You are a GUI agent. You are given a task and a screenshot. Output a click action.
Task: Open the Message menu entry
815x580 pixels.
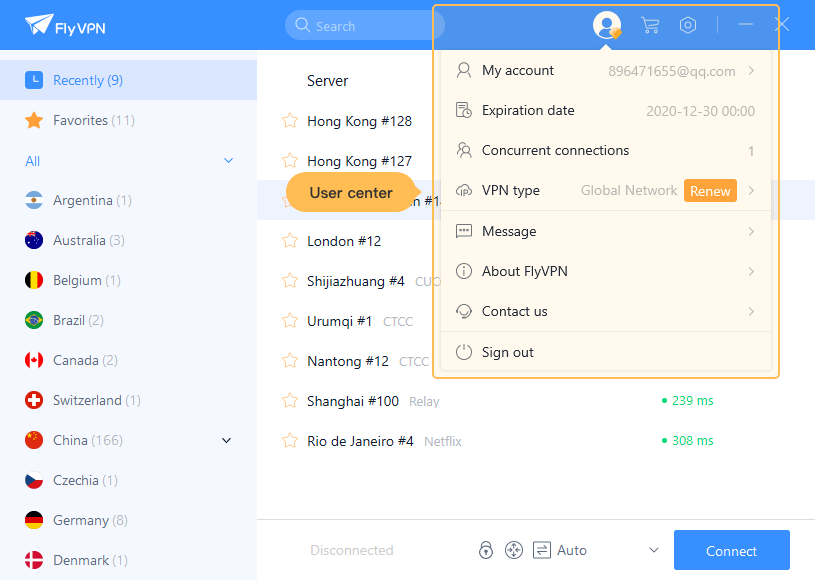coord(606,231)
